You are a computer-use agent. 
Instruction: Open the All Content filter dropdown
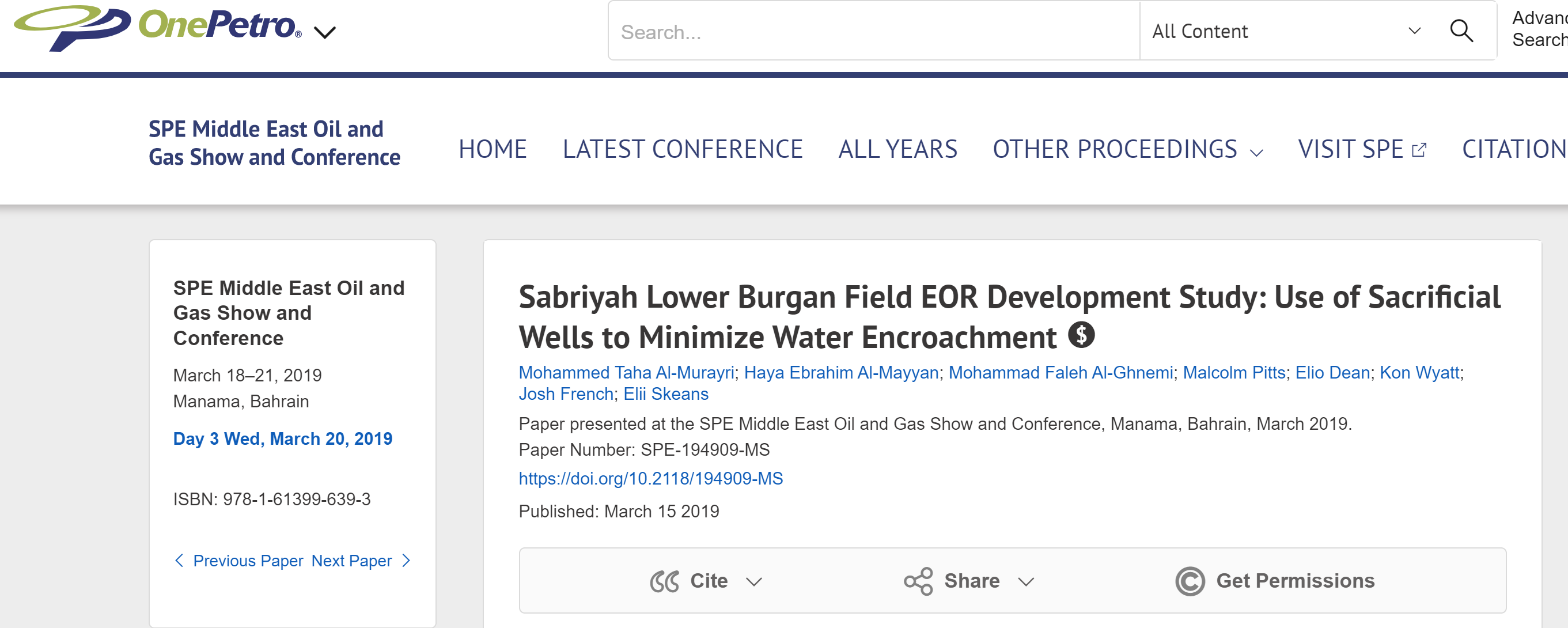click(1286, 31)
